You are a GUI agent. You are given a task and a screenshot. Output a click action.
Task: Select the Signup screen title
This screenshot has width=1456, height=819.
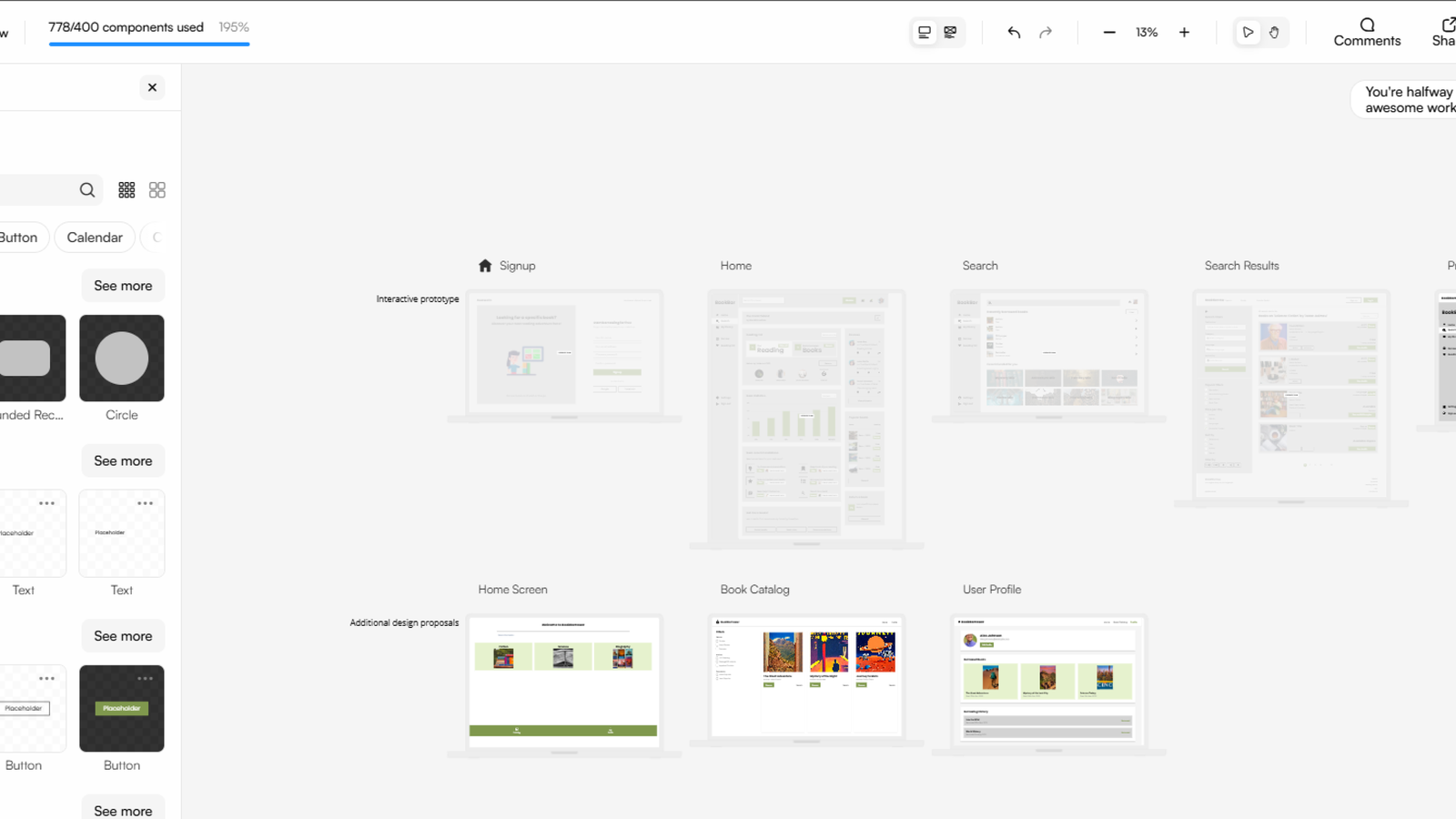pos(518,266)
